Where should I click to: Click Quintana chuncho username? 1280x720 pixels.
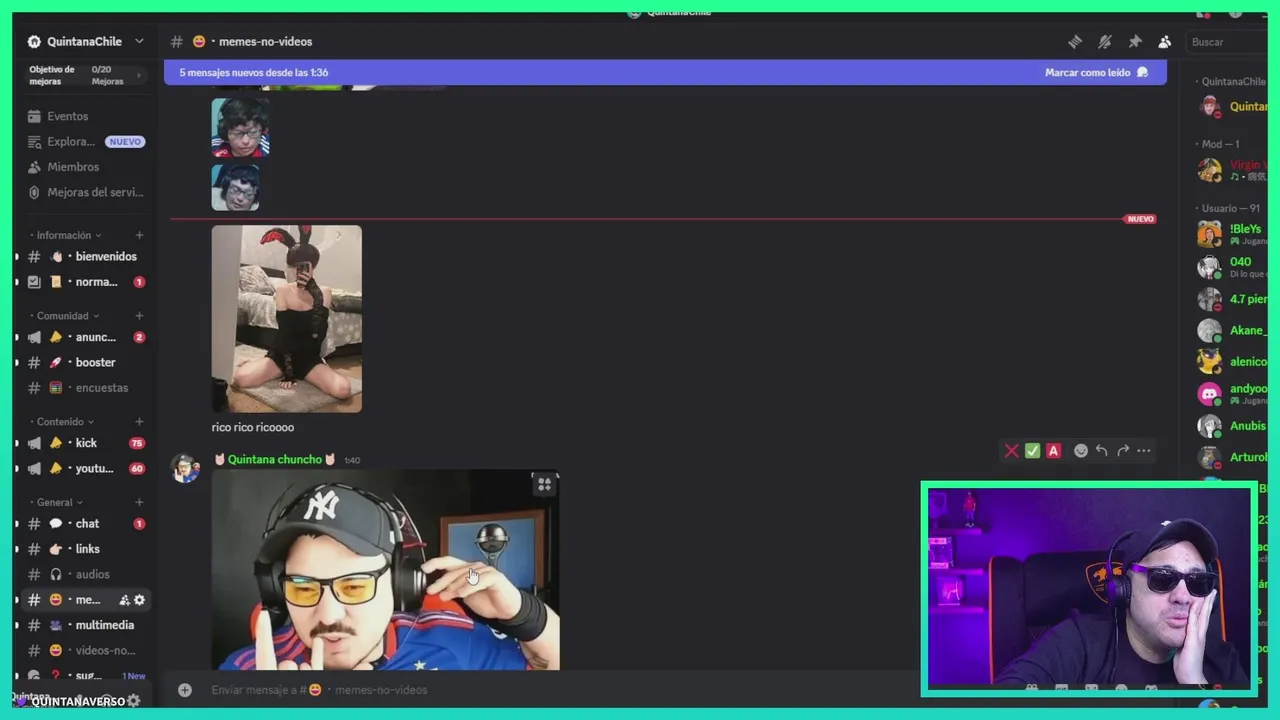(x=275, y=460)
